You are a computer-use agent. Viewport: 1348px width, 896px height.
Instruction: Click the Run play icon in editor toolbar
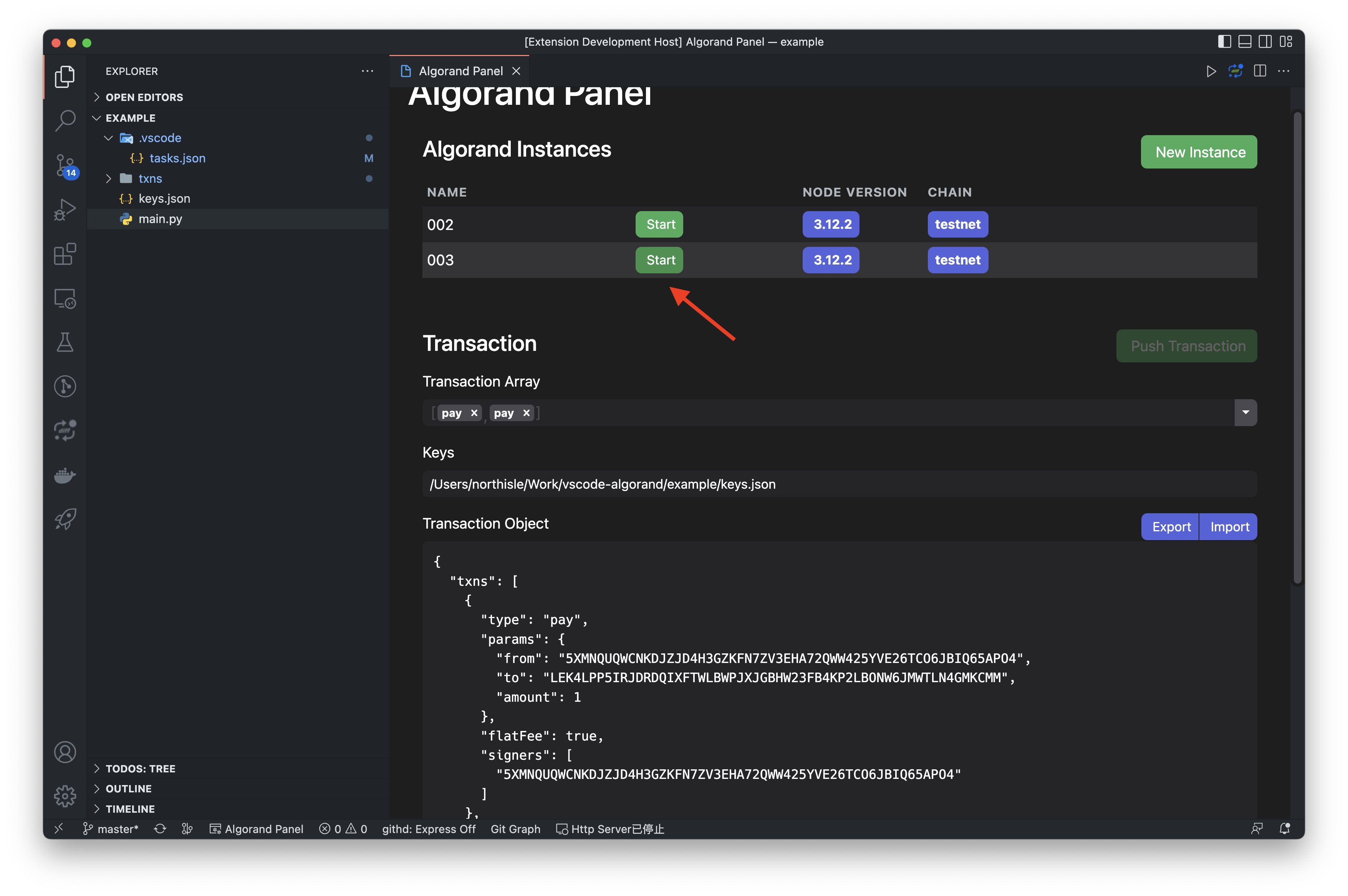click(x=1211, y=71)
